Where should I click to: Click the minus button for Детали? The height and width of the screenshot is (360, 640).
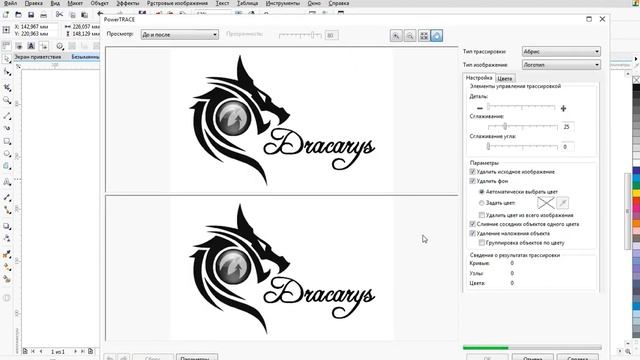[480, 108]
